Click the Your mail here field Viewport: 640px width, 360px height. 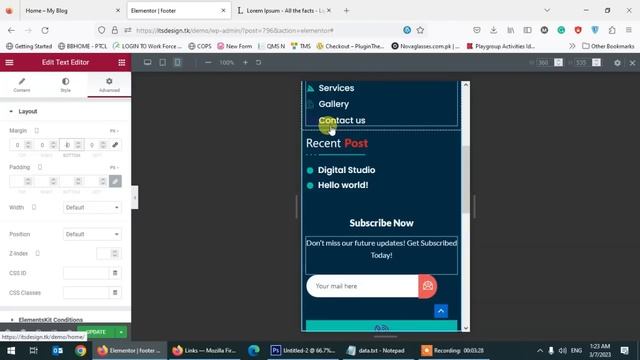[x=362, y=286]
